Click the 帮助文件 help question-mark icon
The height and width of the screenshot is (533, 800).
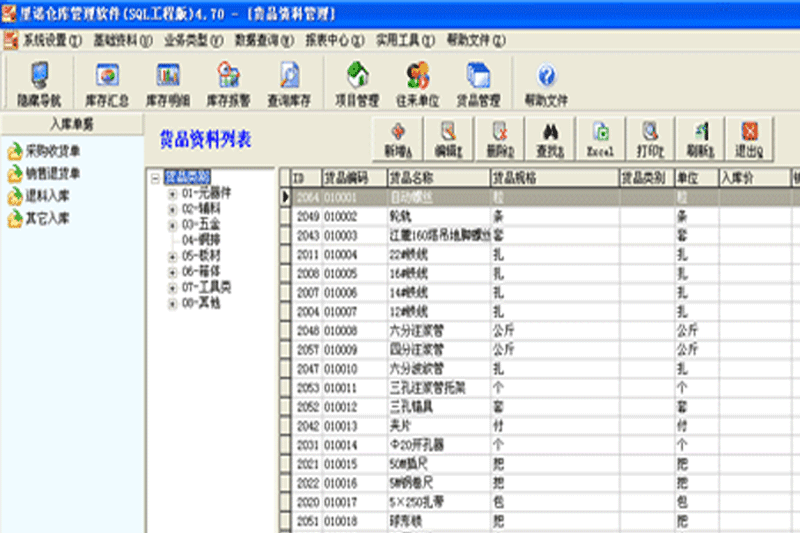[x=546, y=76]
